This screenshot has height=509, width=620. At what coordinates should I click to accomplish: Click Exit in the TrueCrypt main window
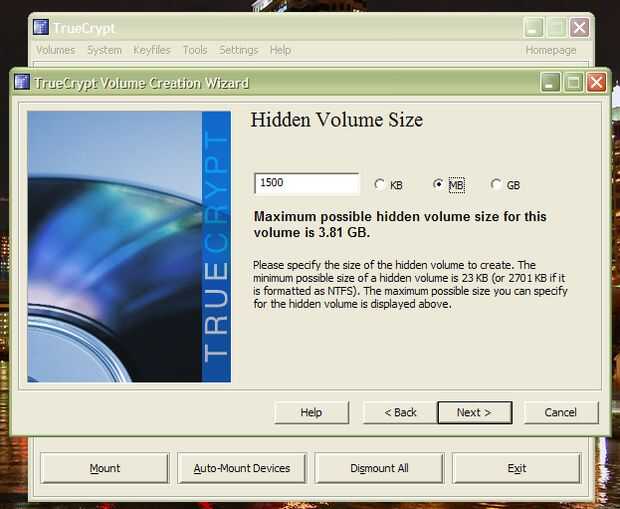tap(516, 468)
